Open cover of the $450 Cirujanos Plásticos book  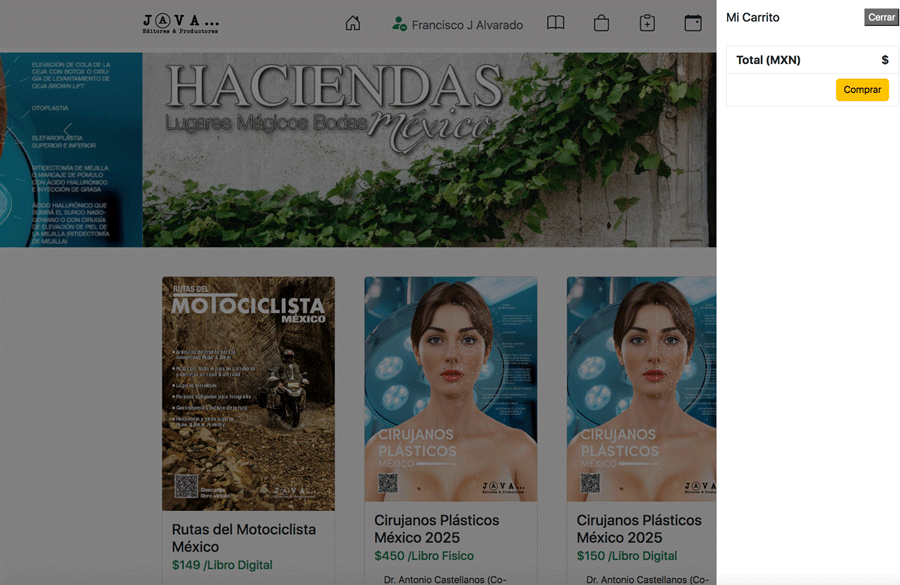450,389
